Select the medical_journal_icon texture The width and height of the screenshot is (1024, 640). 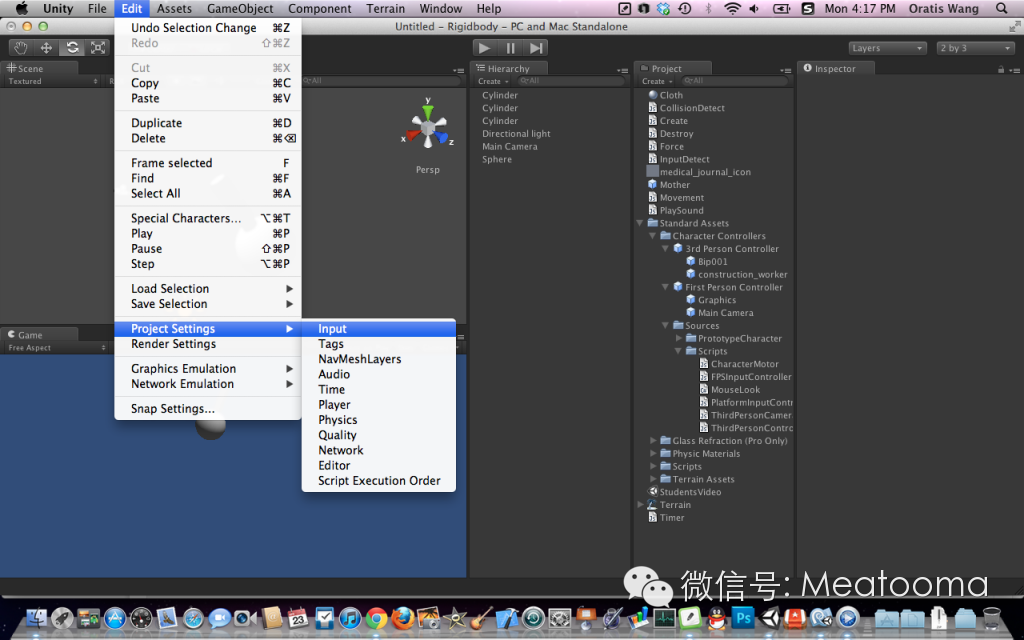click(652, 172)
